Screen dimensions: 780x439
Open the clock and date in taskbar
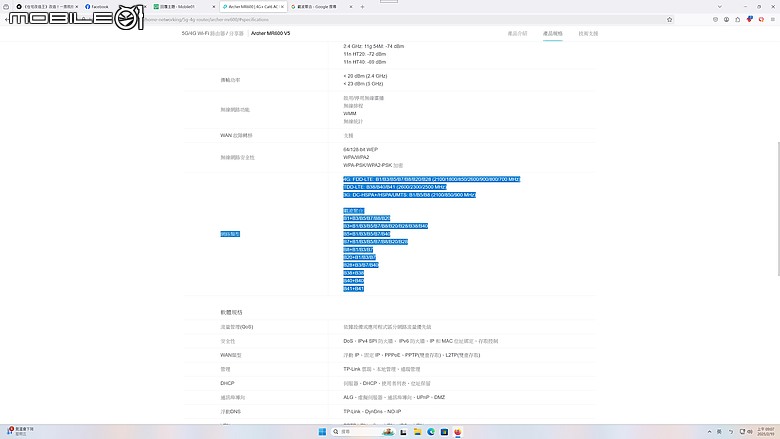766,432
